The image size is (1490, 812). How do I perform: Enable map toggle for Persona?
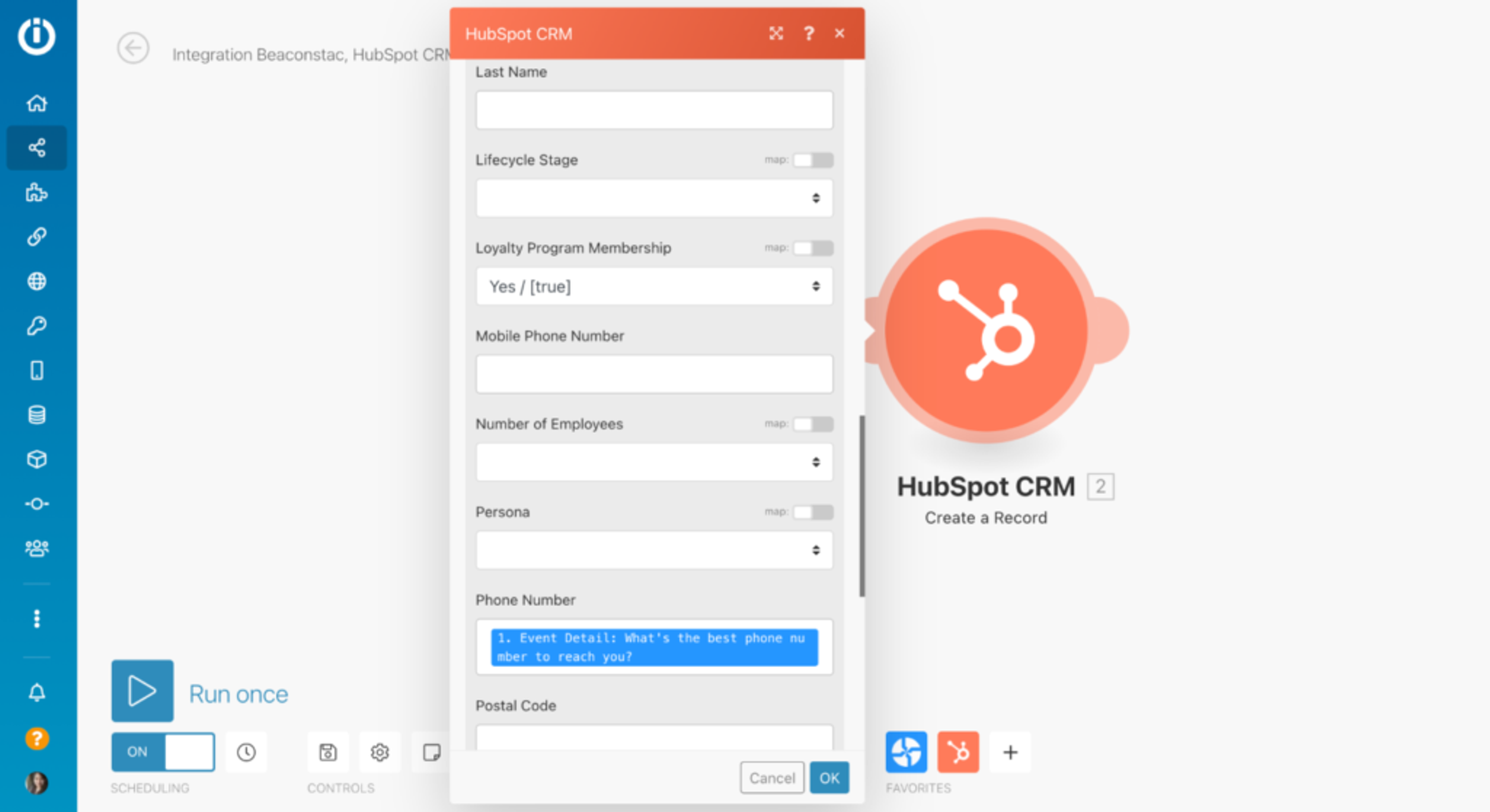pos(813,512)
